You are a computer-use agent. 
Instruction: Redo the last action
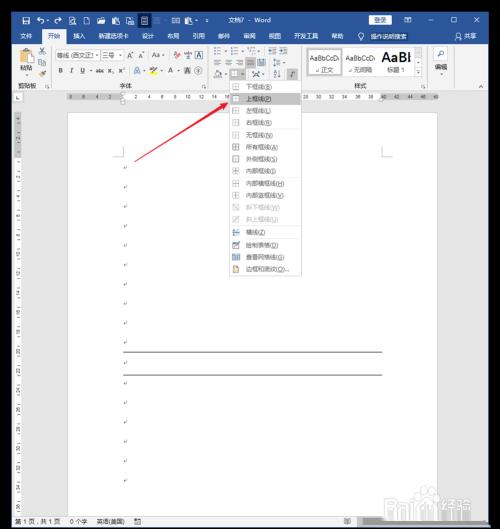point(58,21)
